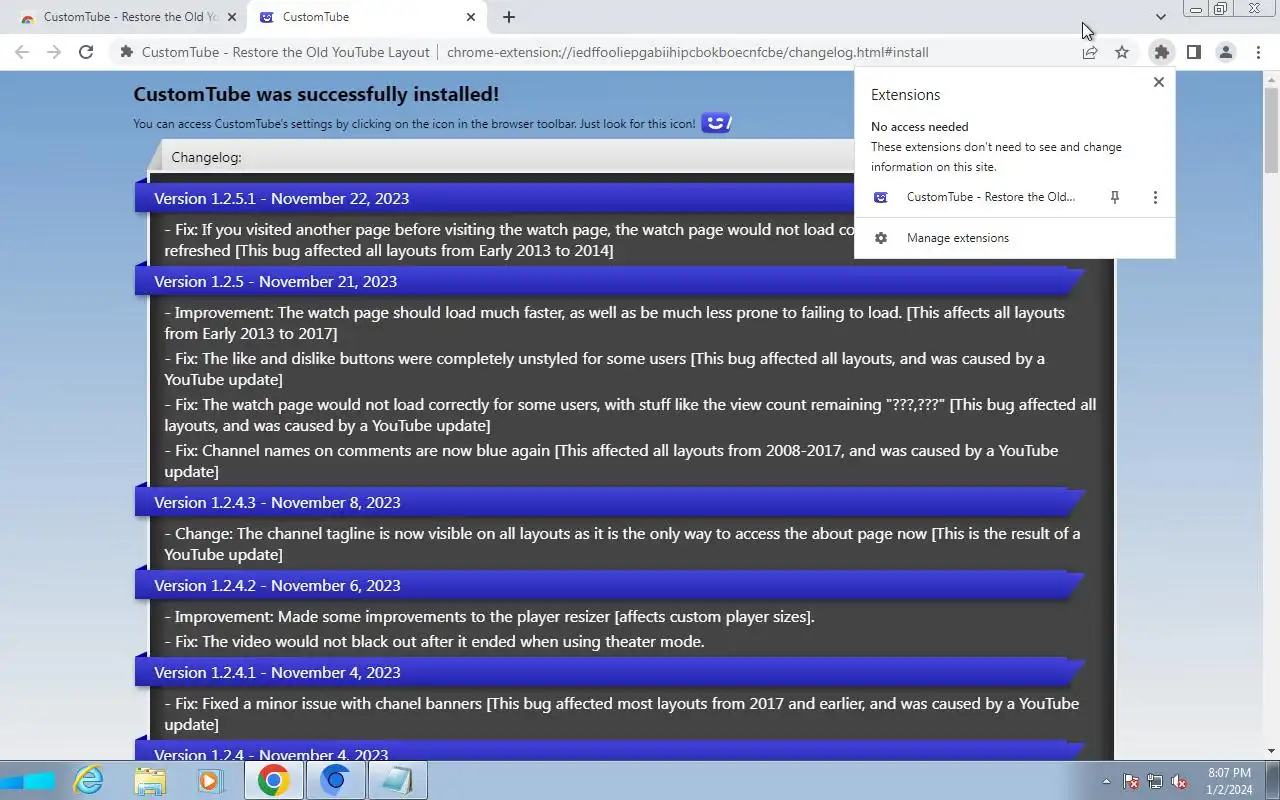1280x800 pixels.
Task: Show hidden system tray icons
Action: 1106,781
